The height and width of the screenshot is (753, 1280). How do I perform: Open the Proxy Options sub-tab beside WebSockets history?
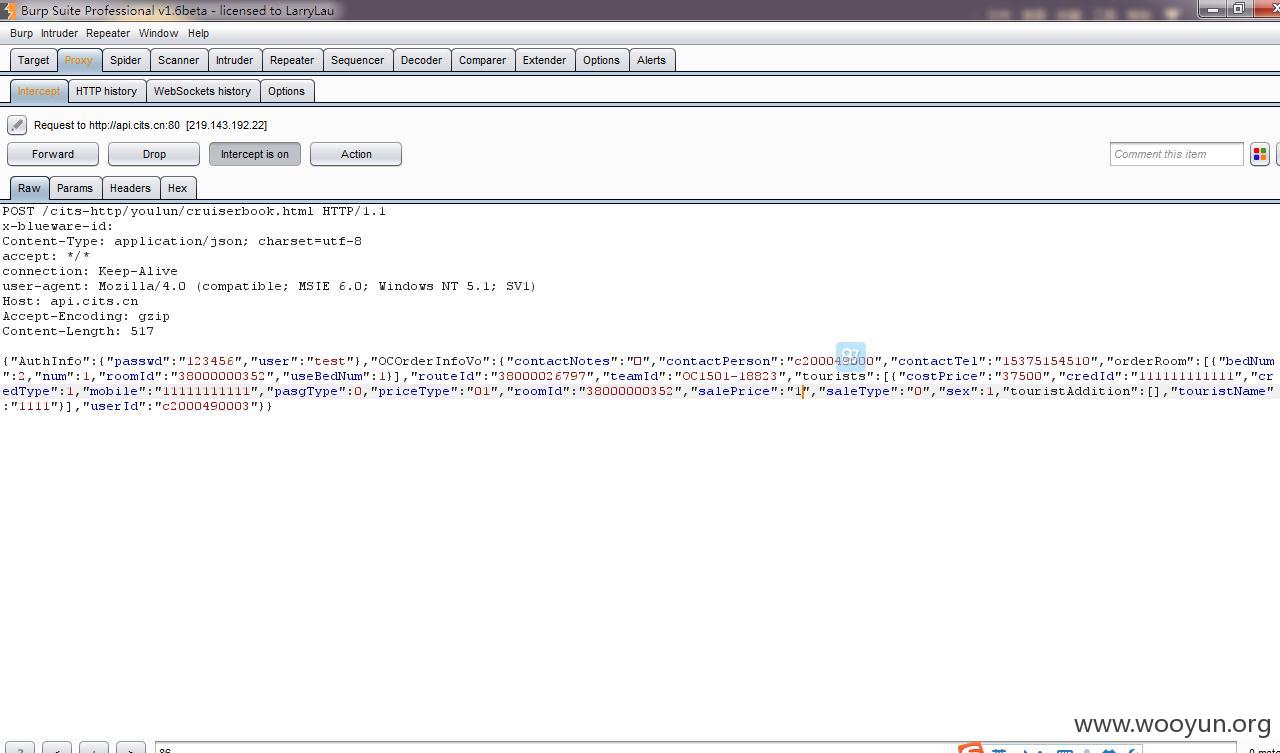pyautogui.click(x=286, y=91)
